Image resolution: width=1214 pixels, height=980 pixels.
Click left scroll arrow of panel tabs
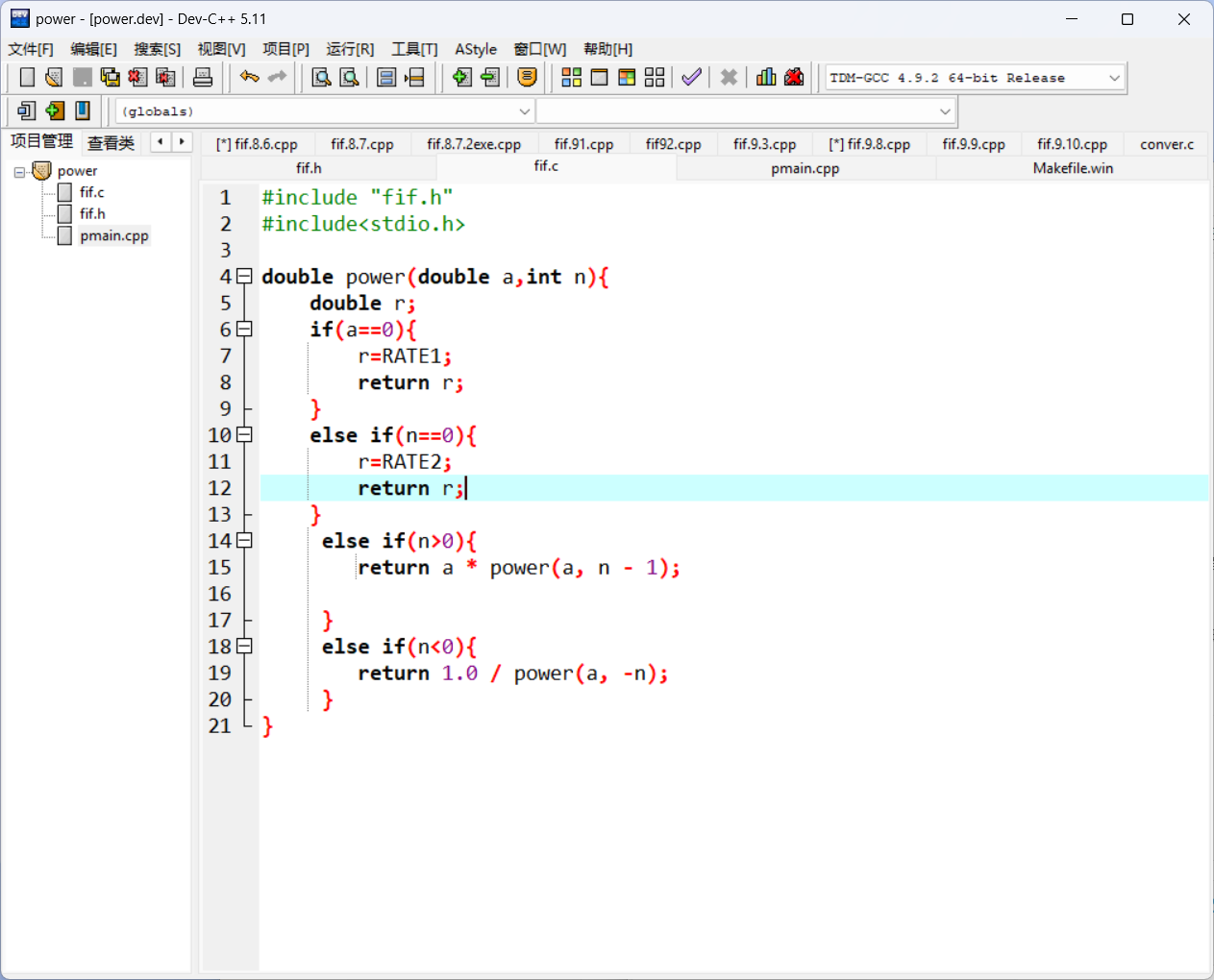[x=161, y=142]
